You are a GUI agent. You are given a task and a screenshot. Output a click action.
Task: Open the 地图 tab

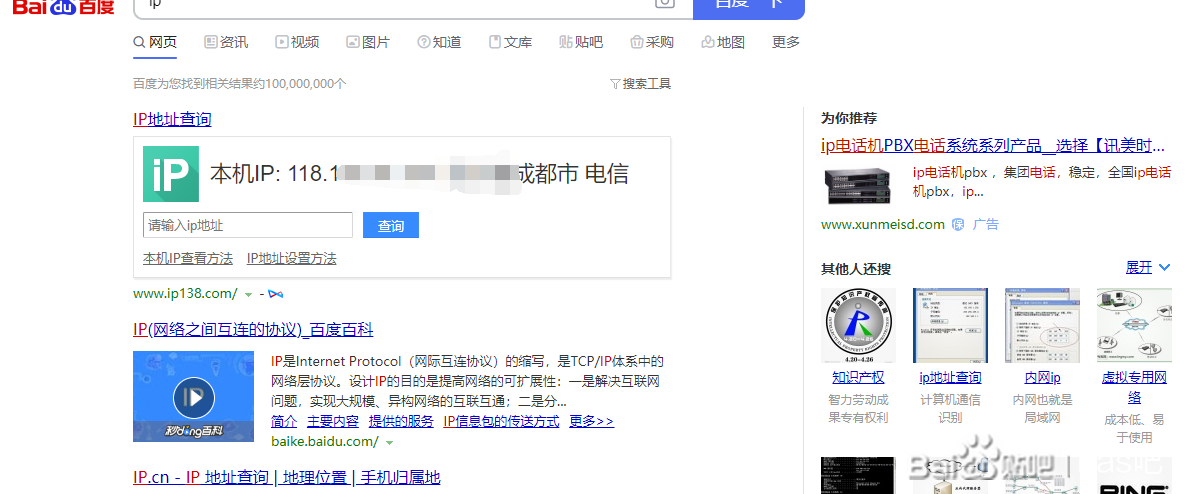click(723, 42)
